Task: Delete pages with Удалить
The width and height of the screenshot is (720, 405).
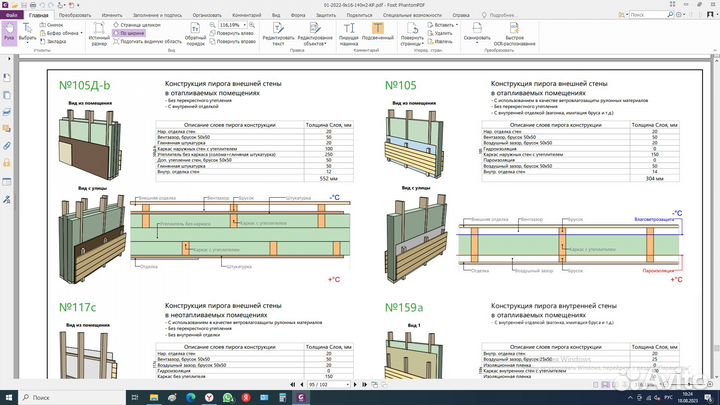Action: 440,33
